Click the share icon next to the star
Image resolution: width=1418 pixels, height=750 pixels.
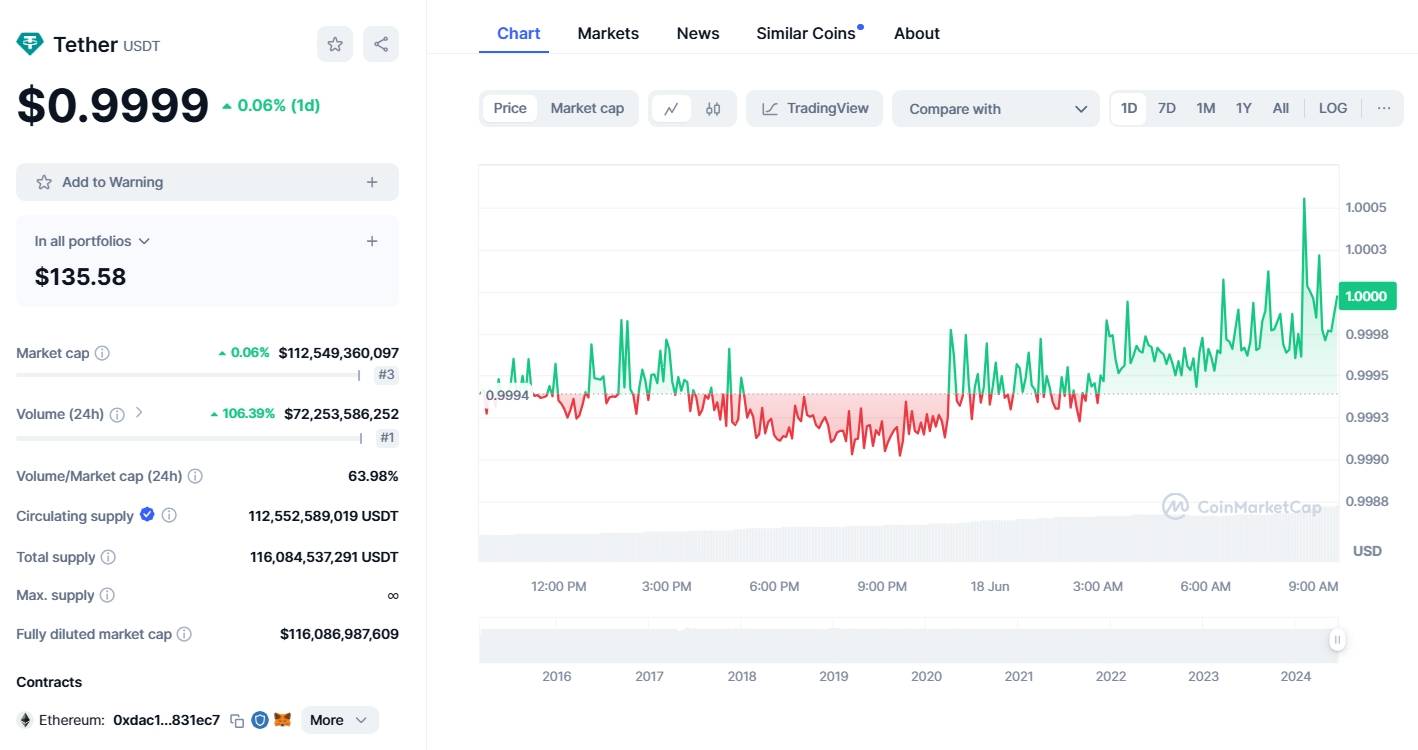[x=381, y=44]
